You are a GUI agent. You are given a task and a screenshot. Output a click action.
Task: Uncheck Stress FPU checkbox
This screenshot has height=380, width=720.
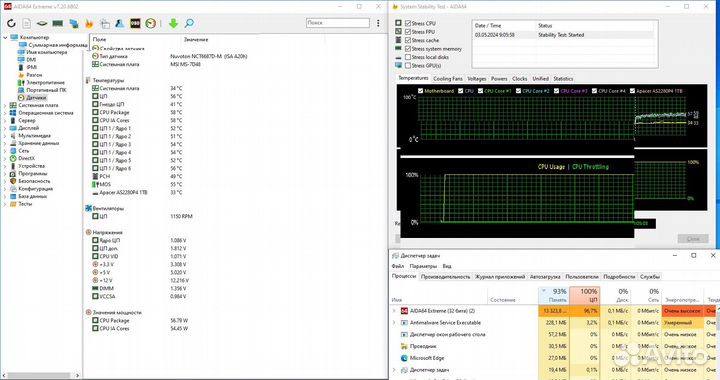[408, 32]
